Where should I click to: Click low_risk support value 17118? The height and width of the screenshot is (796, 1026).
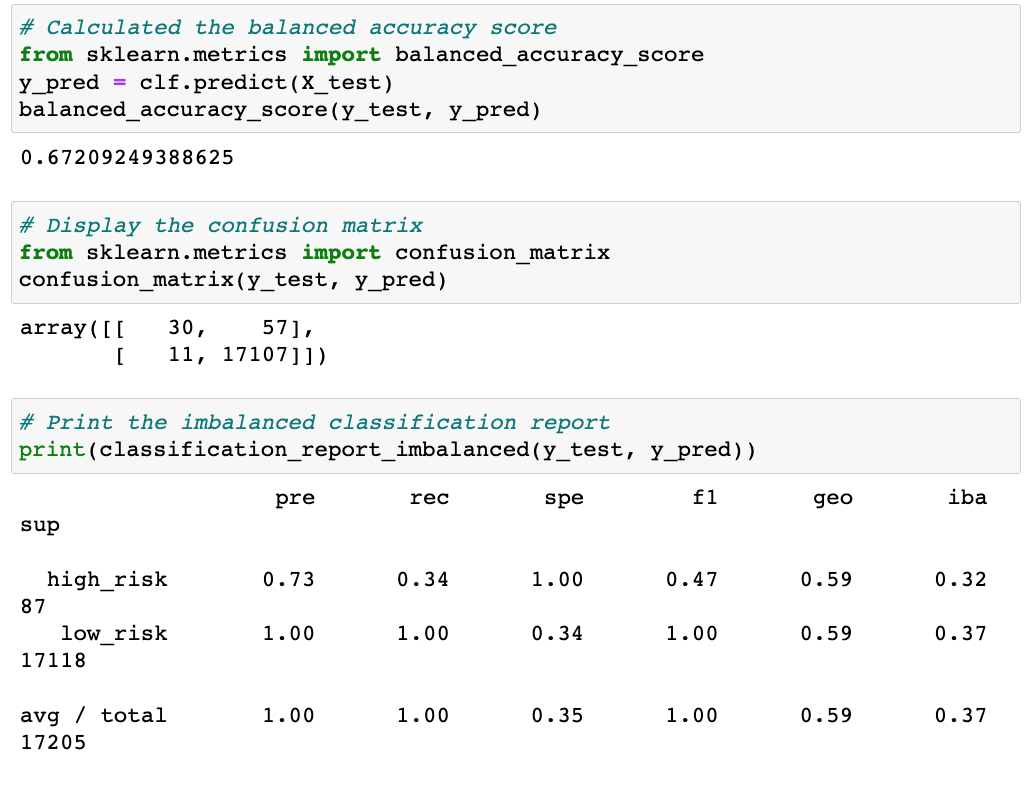[53, 660]
